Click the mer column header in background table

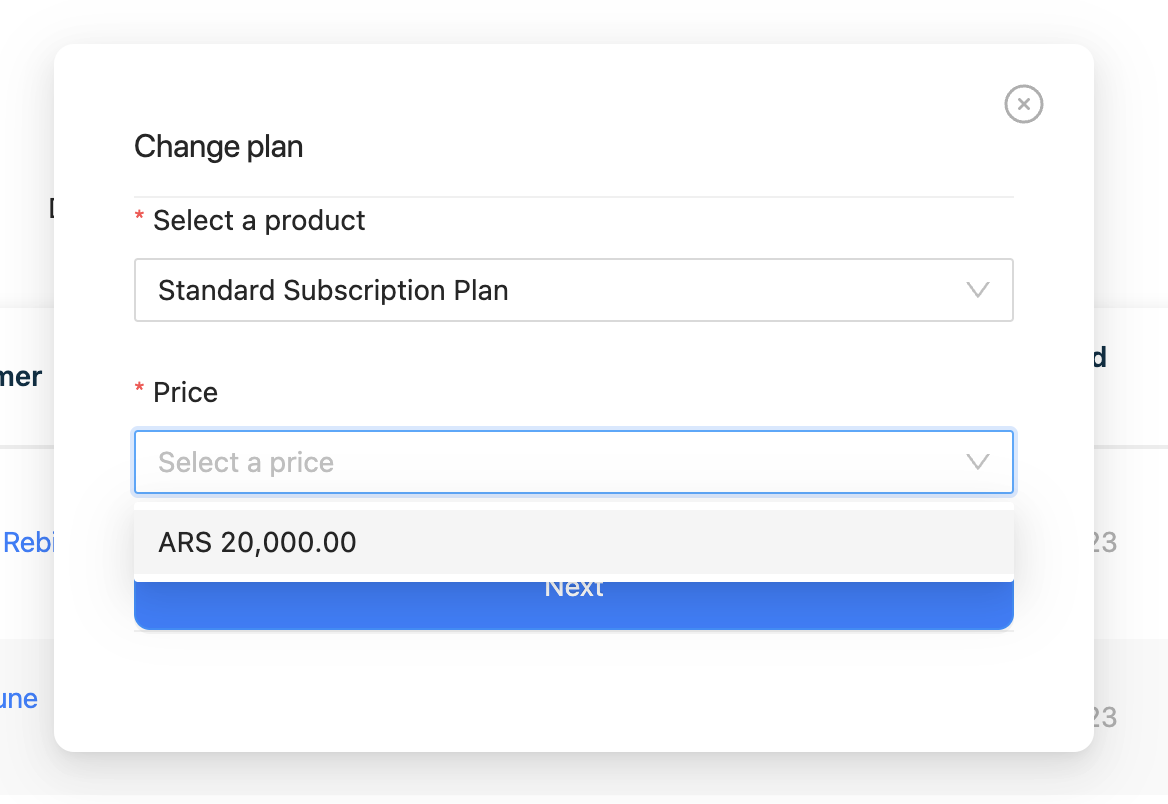[22, 376]
